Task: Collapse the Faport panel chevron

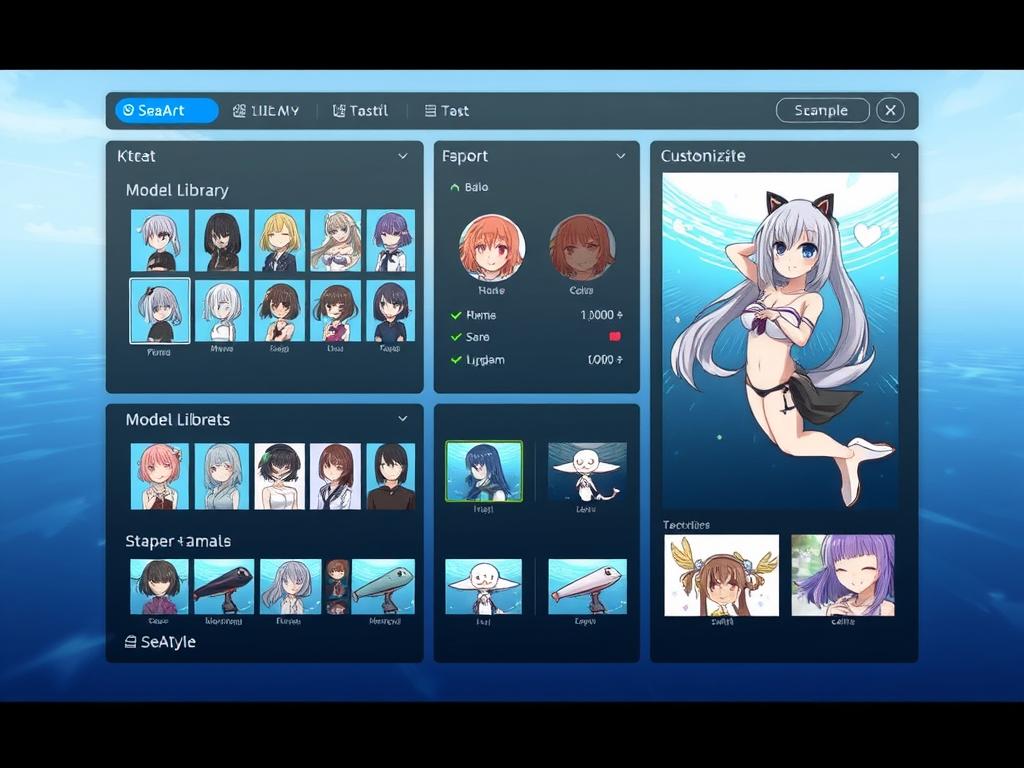Action: click(620, 156)
